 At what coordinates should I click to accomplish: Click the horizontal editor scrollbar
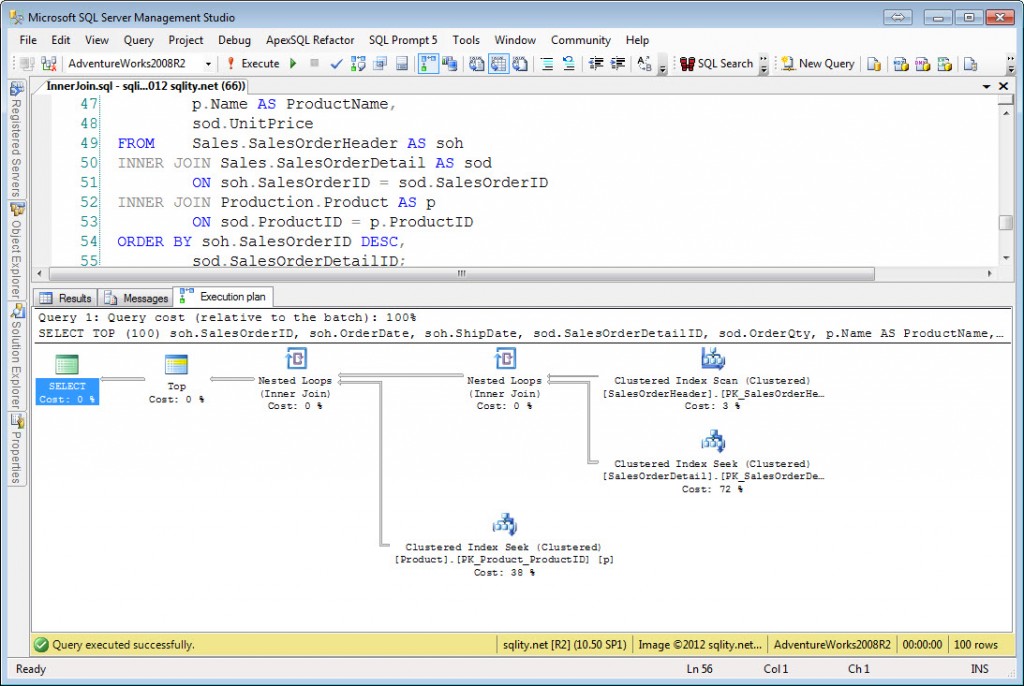point(460,272)
